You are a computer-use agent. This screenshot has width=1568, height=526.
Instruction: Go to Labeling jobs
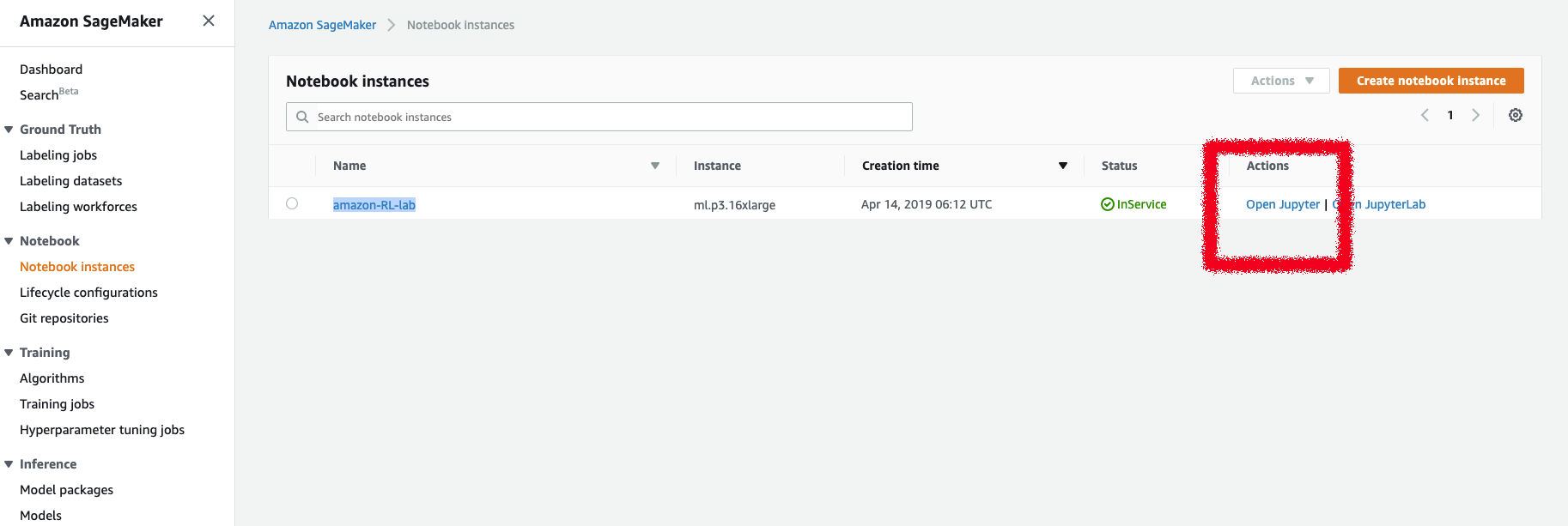(x=58, y=155)
